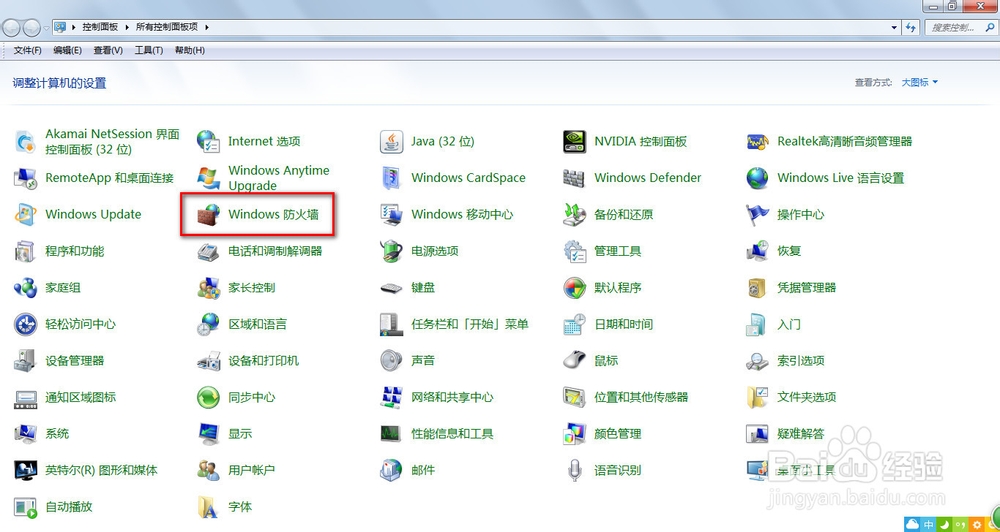This screenshot has width=1000, height=532.
Task: Open the address bar history dropdown
Action: pyautogui.click(x=894, y=27)
